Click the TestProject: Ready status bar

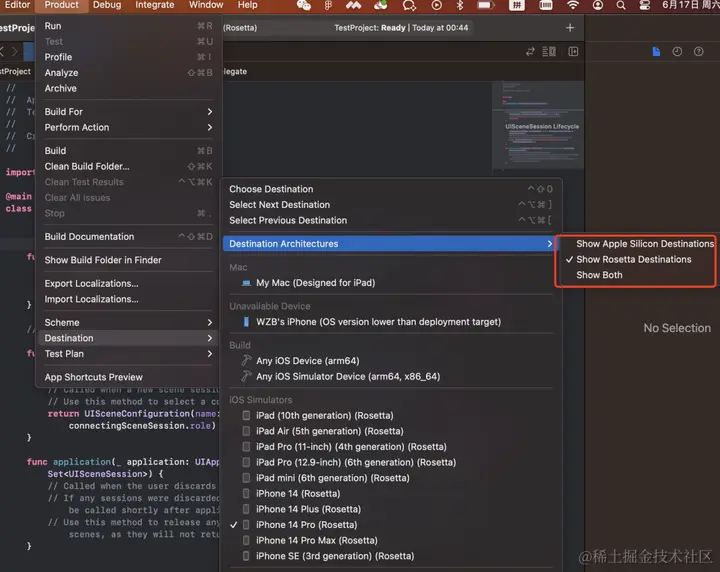[401, 28]
